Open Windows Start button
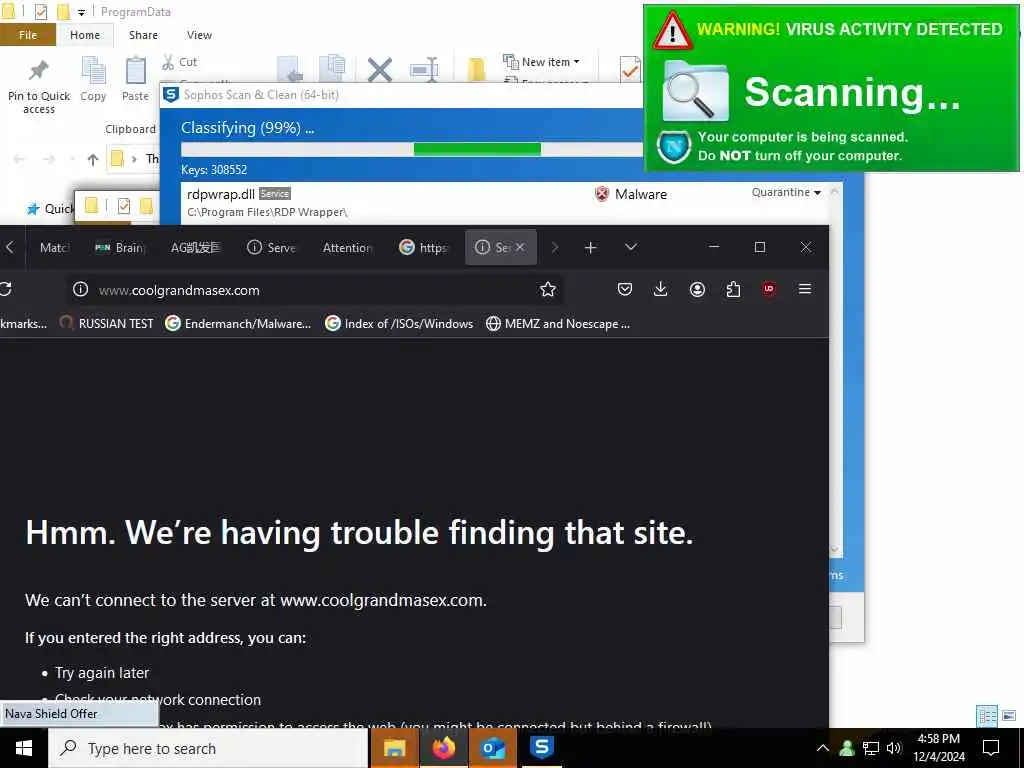This screenshot has height=768, width=1024. pyautogui.click(x=24, y=748)
